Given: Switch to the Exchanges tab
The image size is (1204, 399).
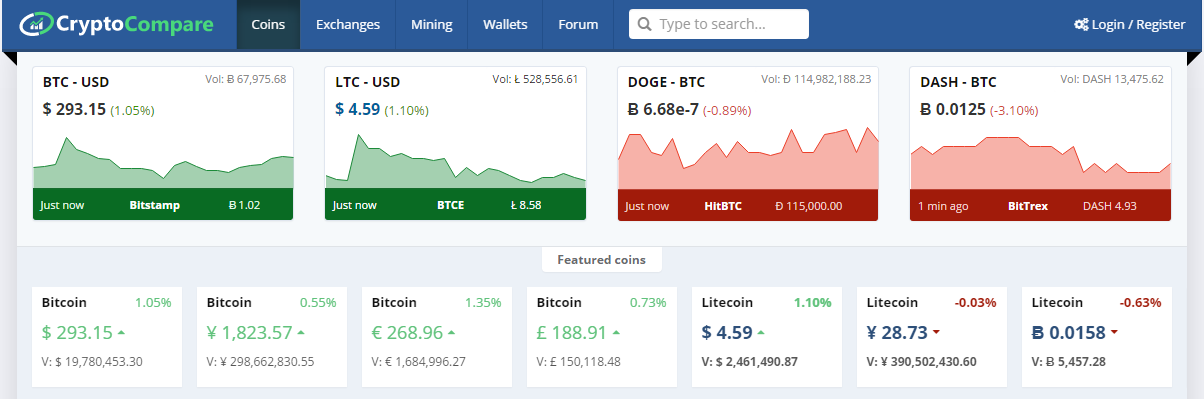Looking at the screenshot, I should coord(347,24).
